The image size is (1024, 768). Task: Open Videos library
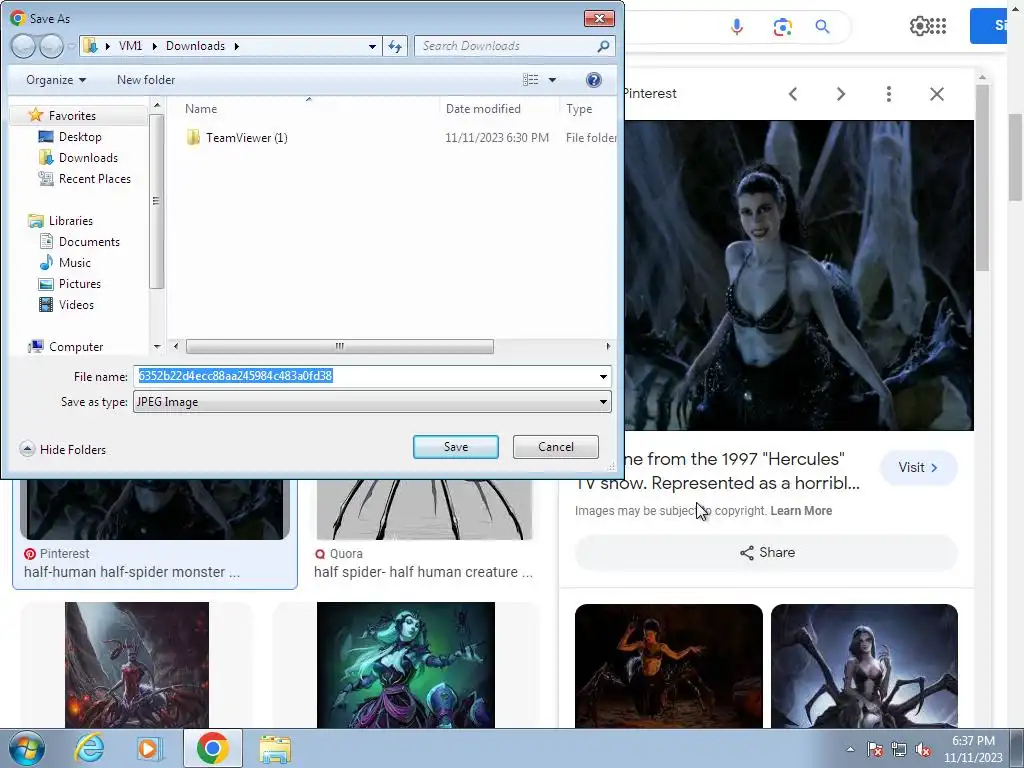[76, 304]
